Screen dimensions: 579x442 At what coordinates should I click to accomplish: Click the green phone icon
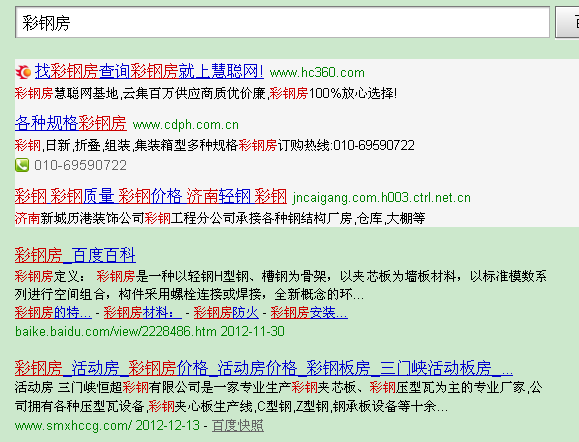click(x=22, y=165)
